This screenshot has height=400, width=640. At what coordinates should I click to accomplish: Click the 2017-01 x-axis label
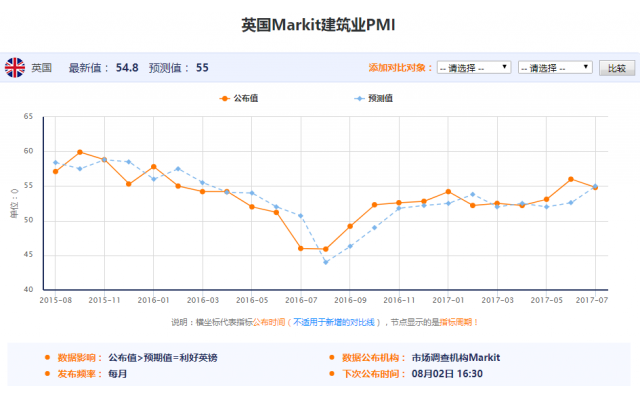pyautogui.click(x=448, y=300)
